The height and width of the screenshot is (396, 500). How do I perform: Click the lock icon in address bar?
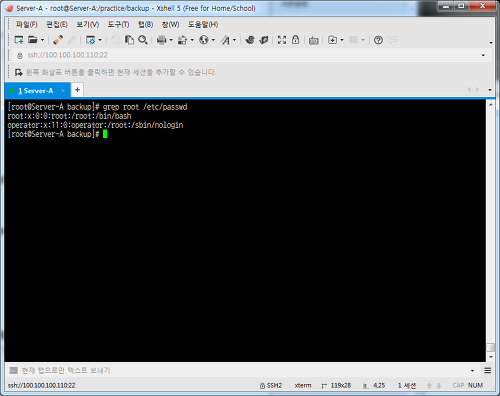[x=20, y=56]
